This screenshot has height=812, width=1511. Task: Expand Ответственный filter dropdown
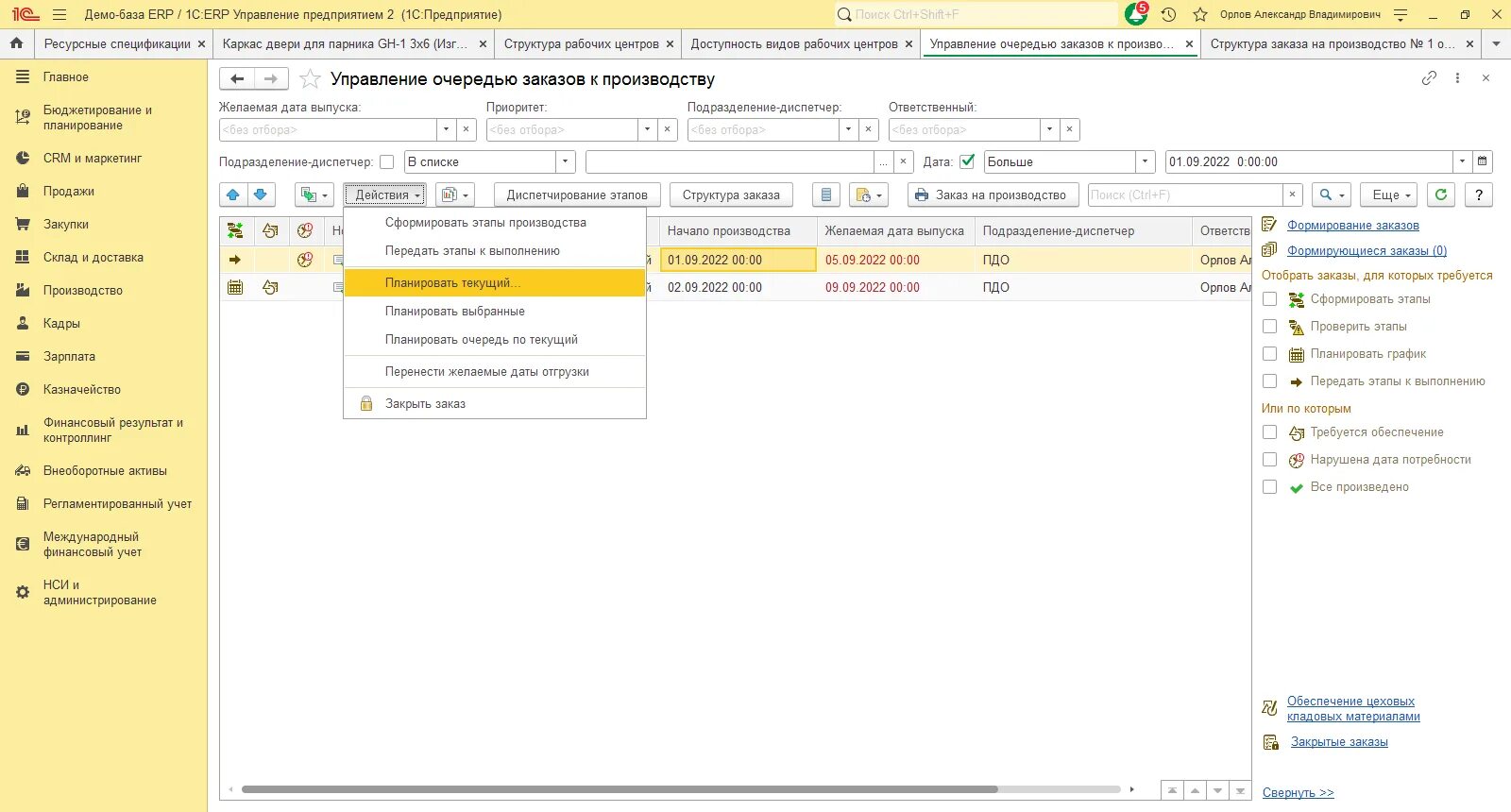[x=1049, y=129]
